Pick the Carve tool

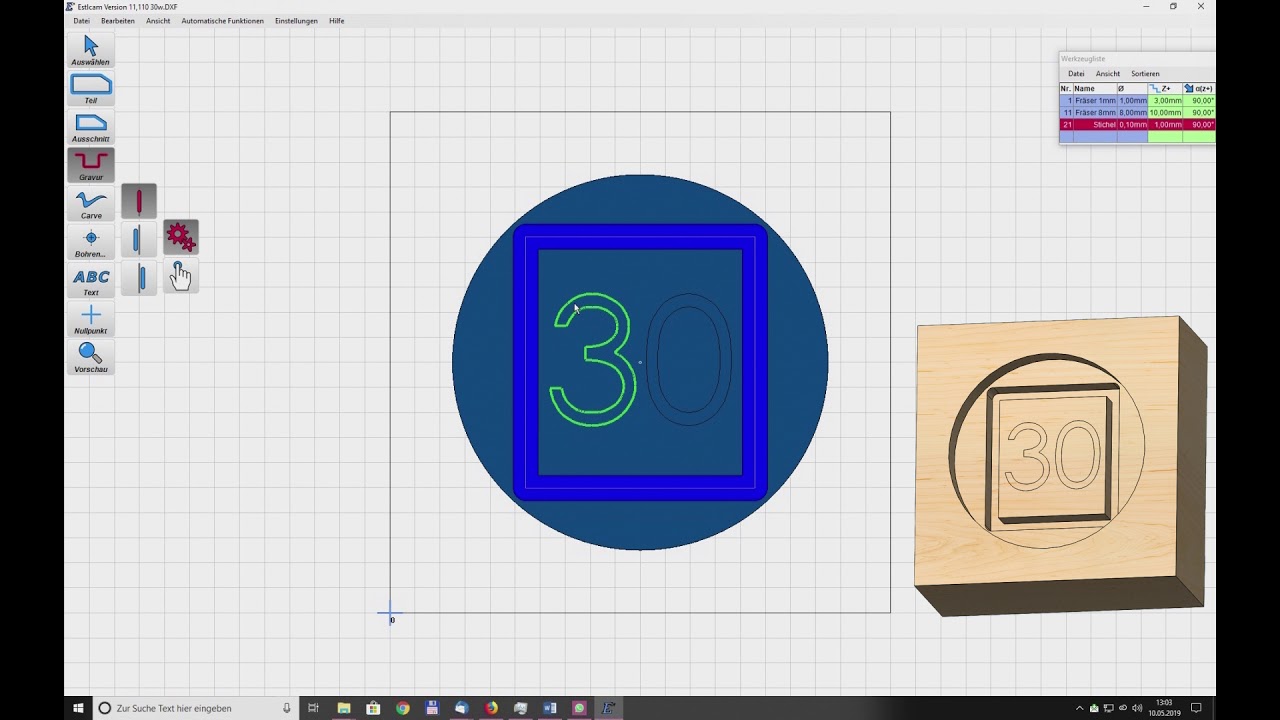click(91, 204)
